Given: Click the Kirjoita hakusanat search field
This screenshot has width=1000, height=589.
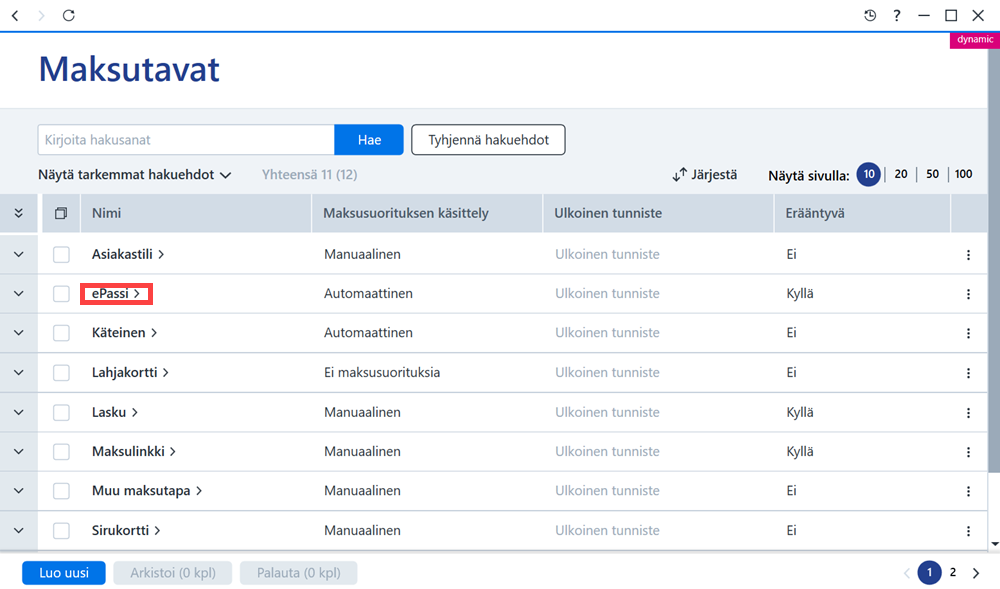Looking at the screenshot, I should (186, 140).
